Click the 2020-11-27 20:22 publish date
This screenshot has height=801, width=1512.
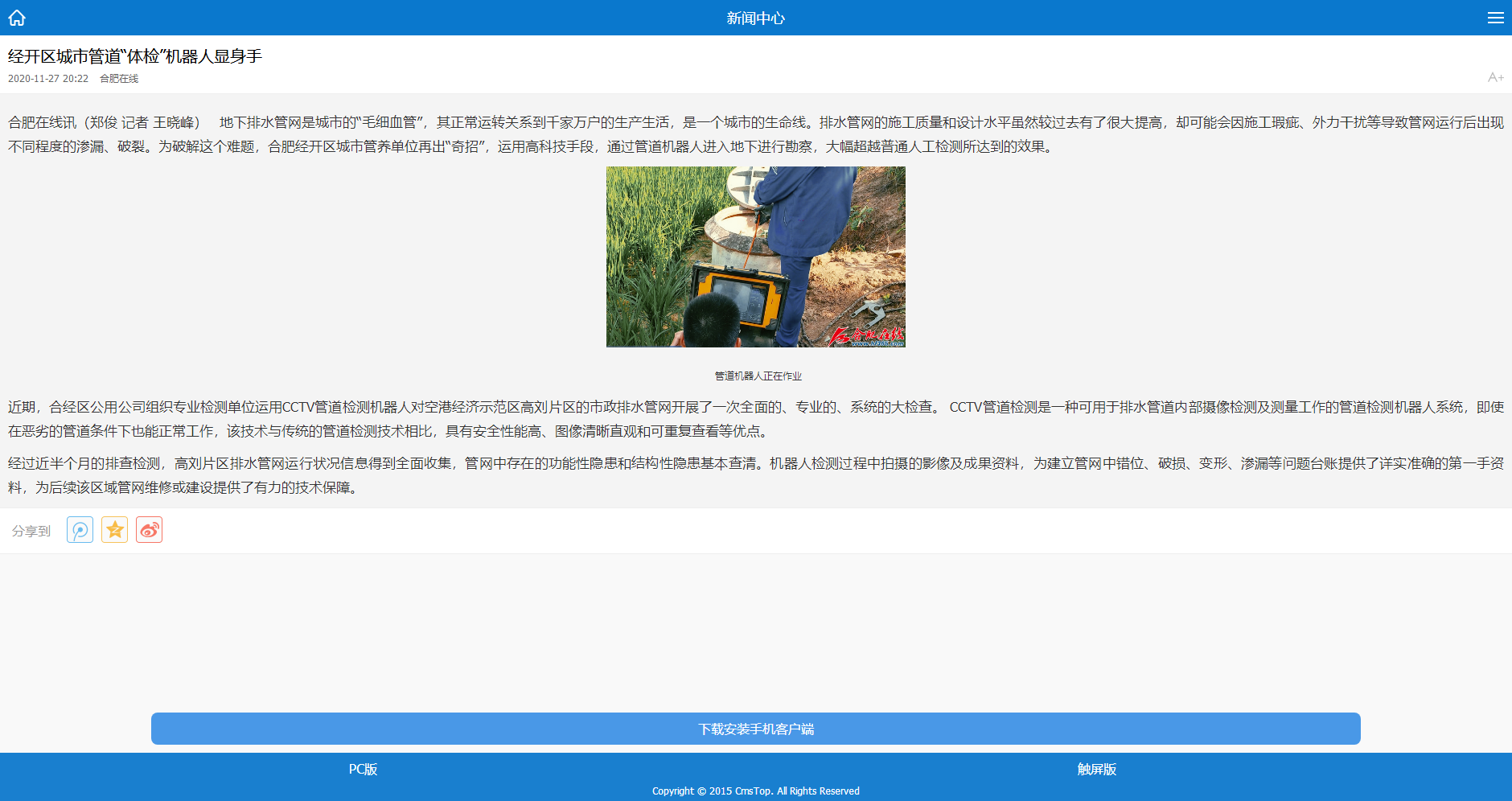coord(48,79)
